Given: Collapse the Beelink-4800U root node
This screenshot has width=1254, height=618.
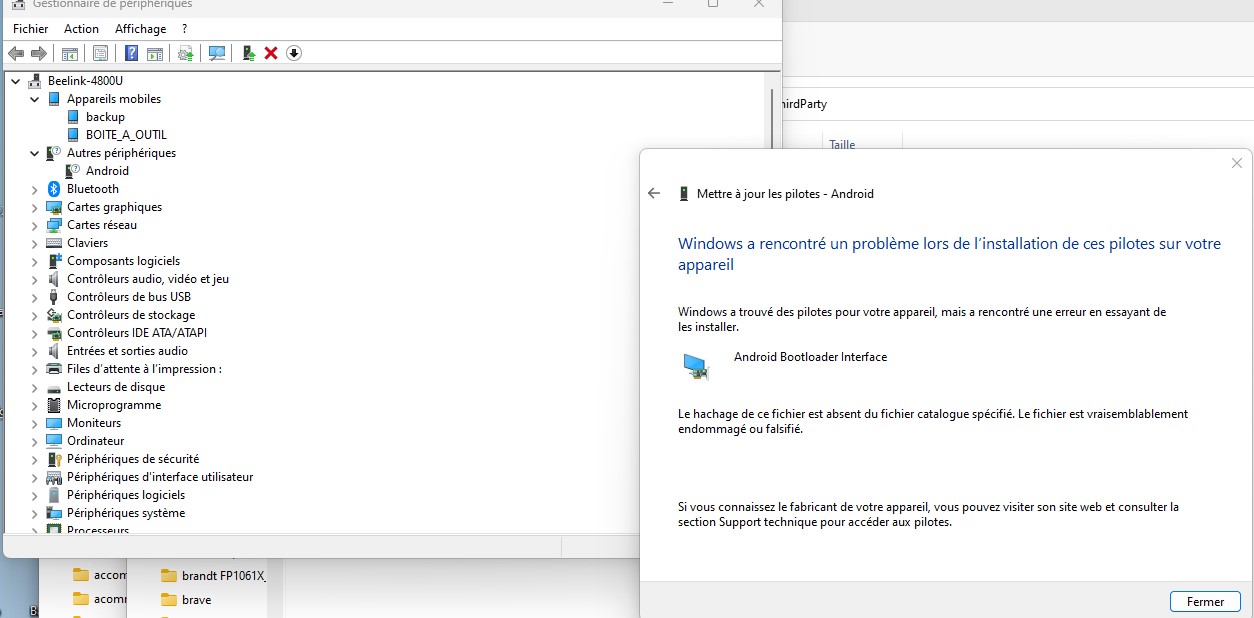Looking at the screenshot, I should coord(15,81).
